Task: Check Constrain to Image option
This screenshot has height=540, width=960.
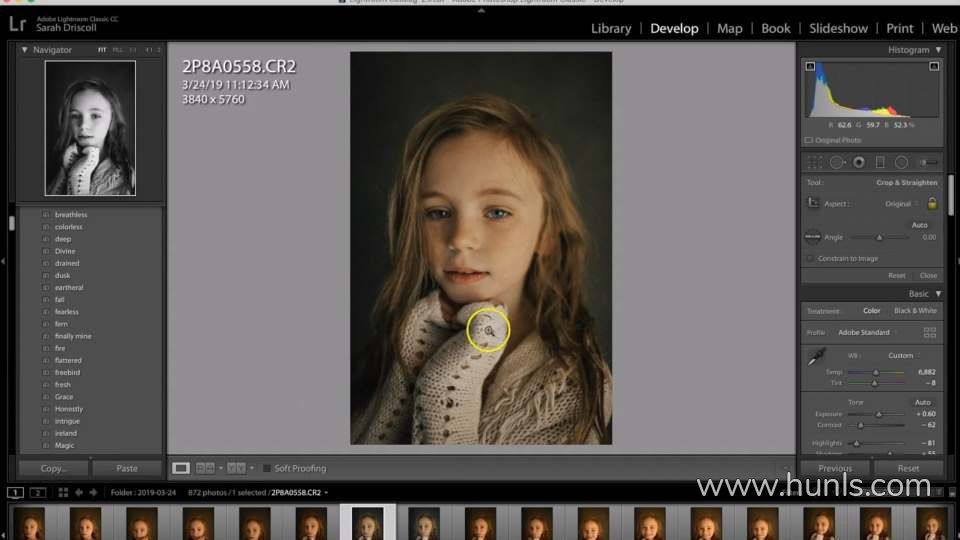Action: [x=810, y=258]
